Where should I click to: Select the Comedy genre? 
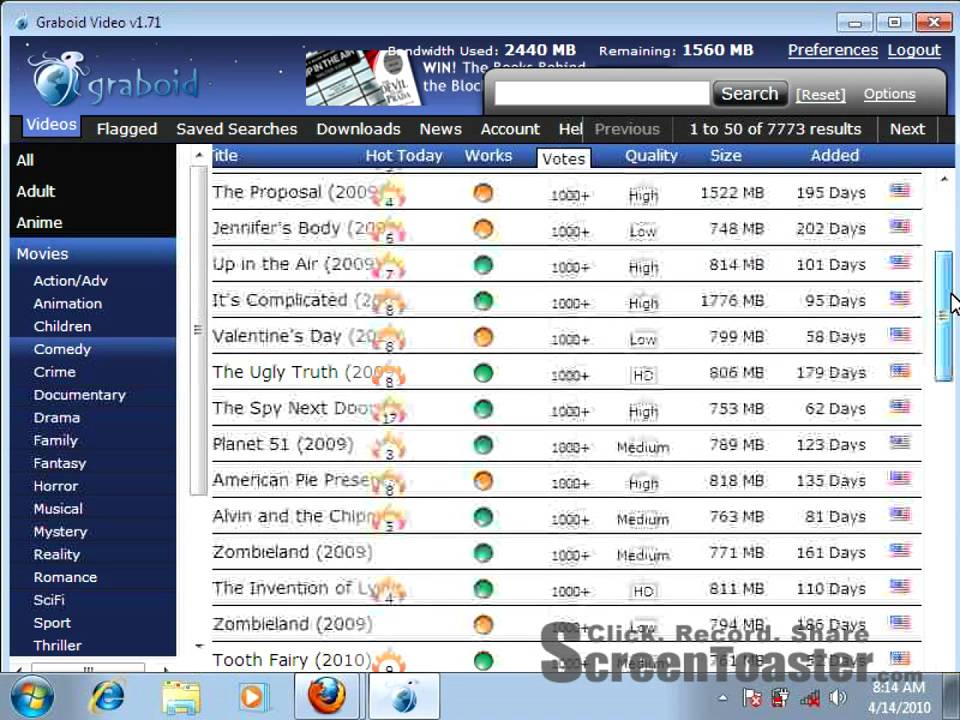[x=93, y=349]
